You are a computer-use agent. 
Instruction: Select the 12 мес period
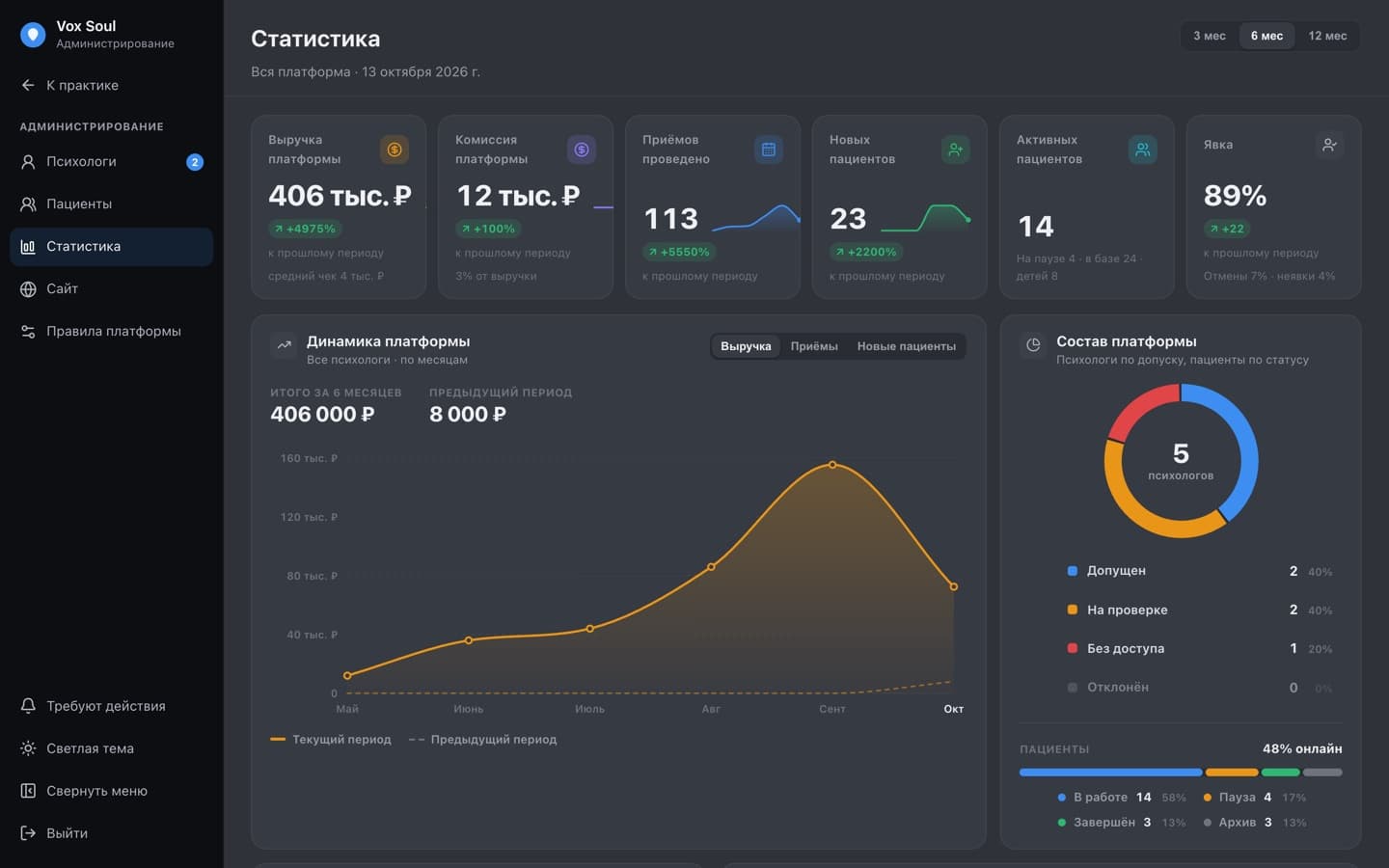[x=1327, y=36]
